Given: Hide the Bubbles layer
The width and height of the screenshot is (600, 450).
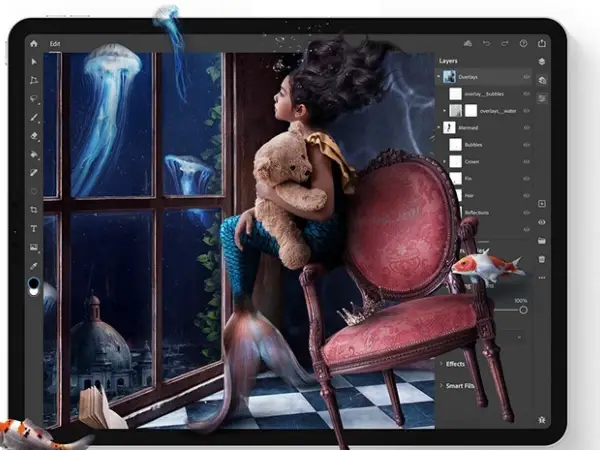Looking at the screenshot, I should tap(527, 145).
